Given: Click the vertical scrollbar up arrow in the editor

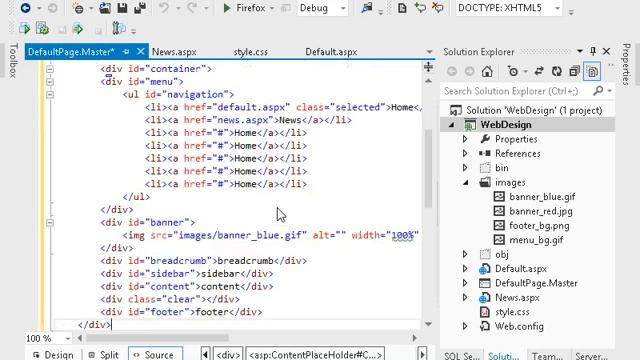Looking at the screenshot, I should coord(428,81).
